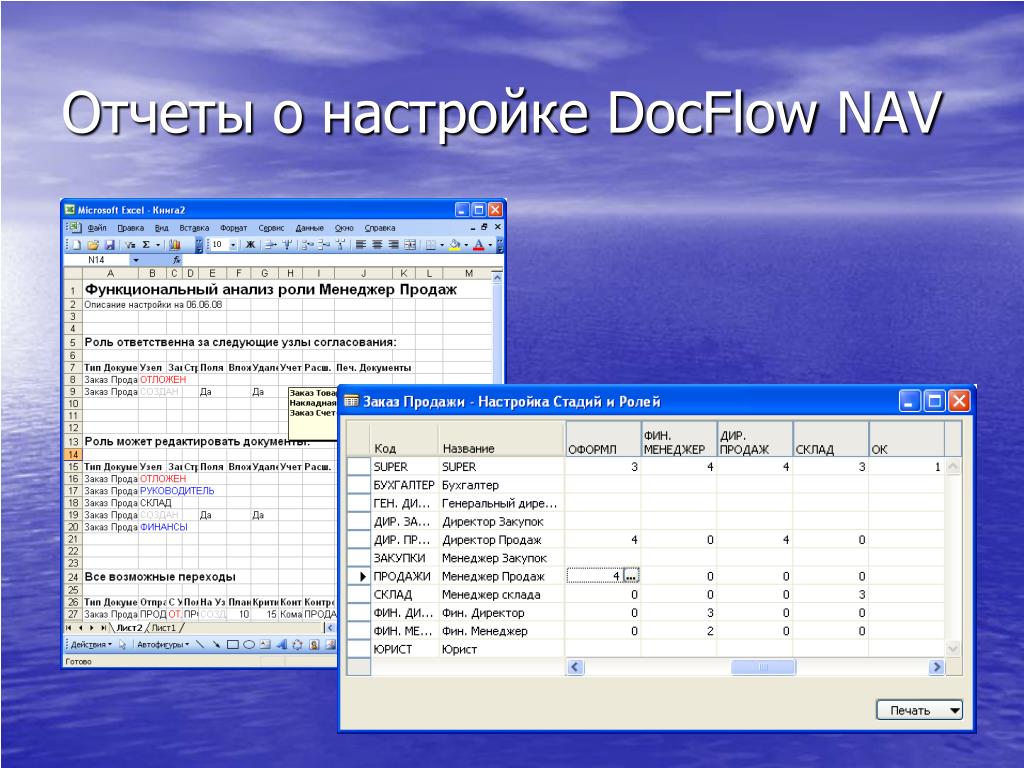
Task: Click the AutoSum sigma icon
Action: 146,245
